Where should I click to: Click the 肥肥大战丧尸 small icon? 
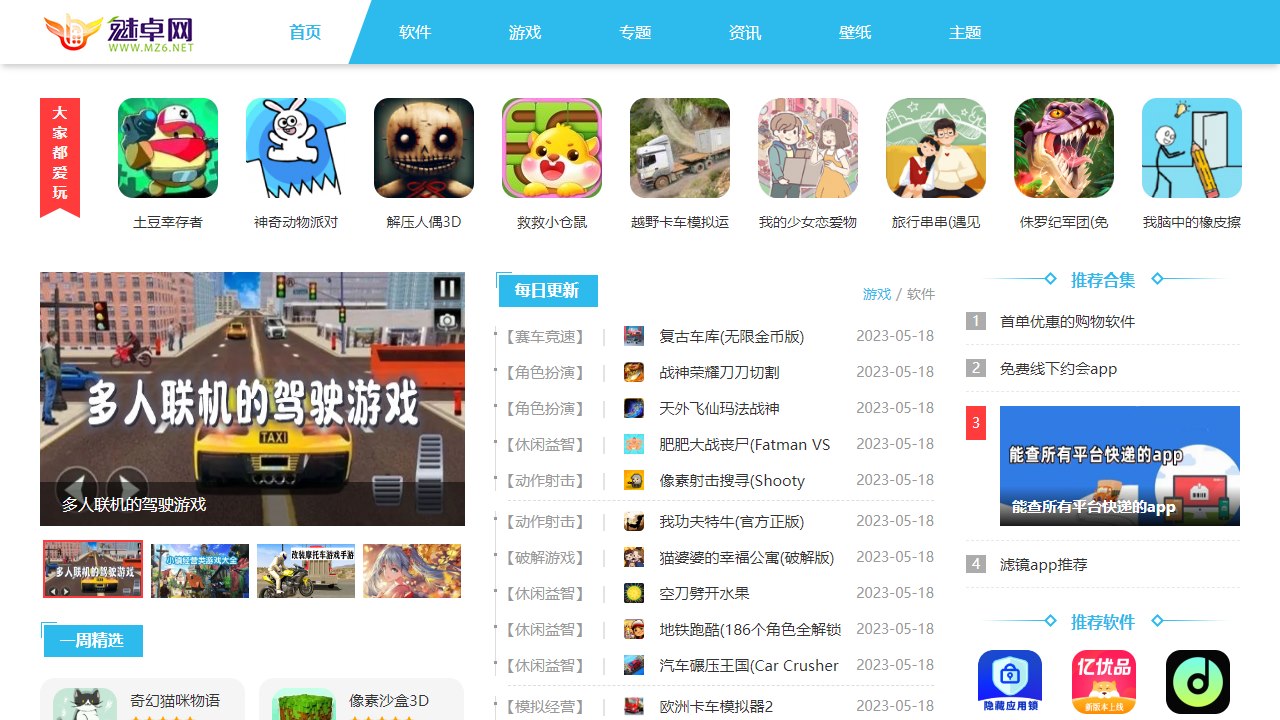634,444
